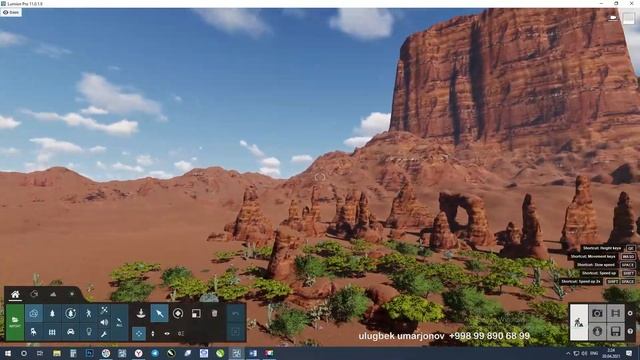Select the walking person Characters category
Image resolution: width=640 pixels, height=360 pixels.
coord(89,313)
